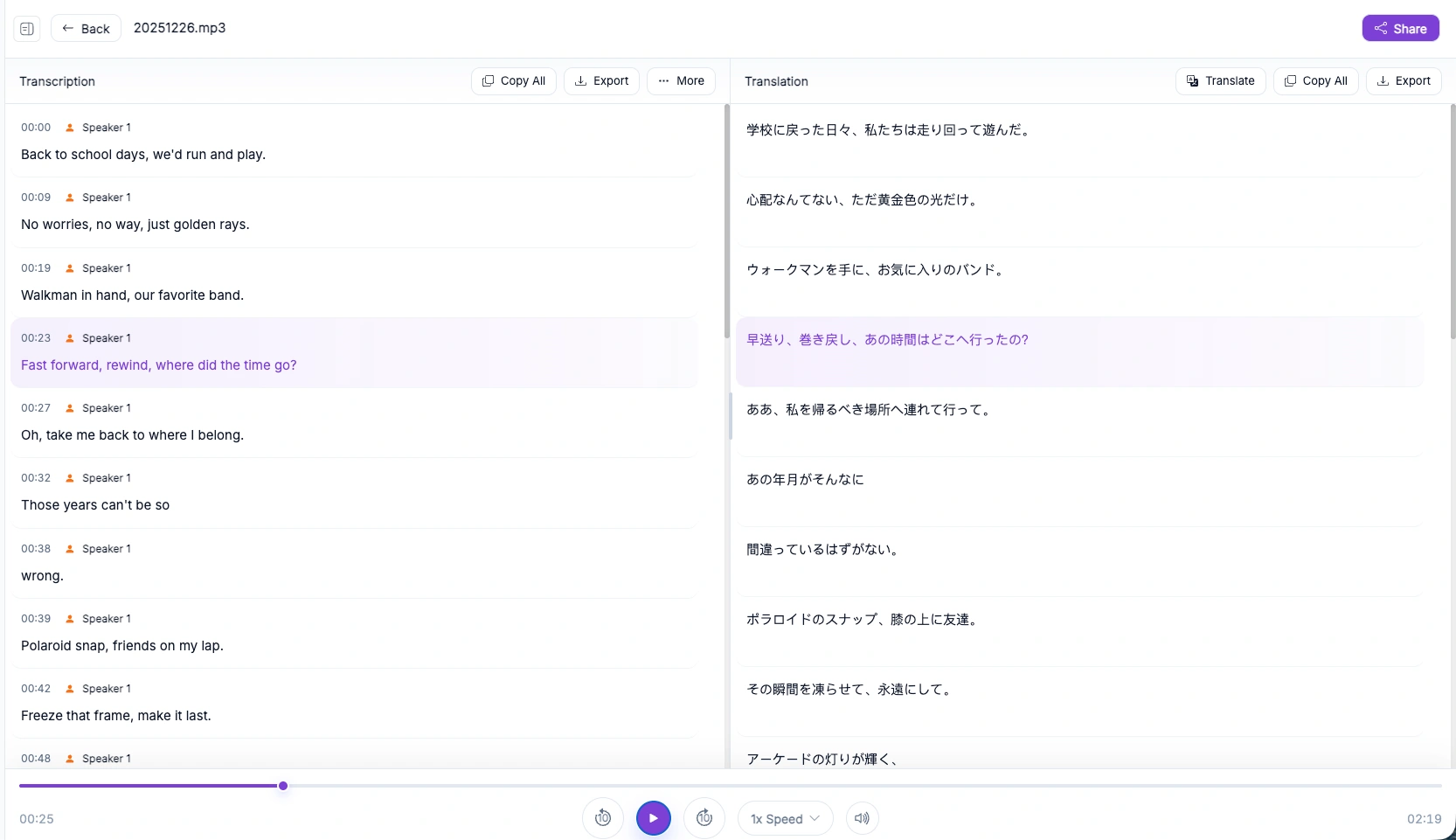This screenshot has height=840, width=1456.
Task: Skip forward 10 seconds
Action: pos(704,819)
